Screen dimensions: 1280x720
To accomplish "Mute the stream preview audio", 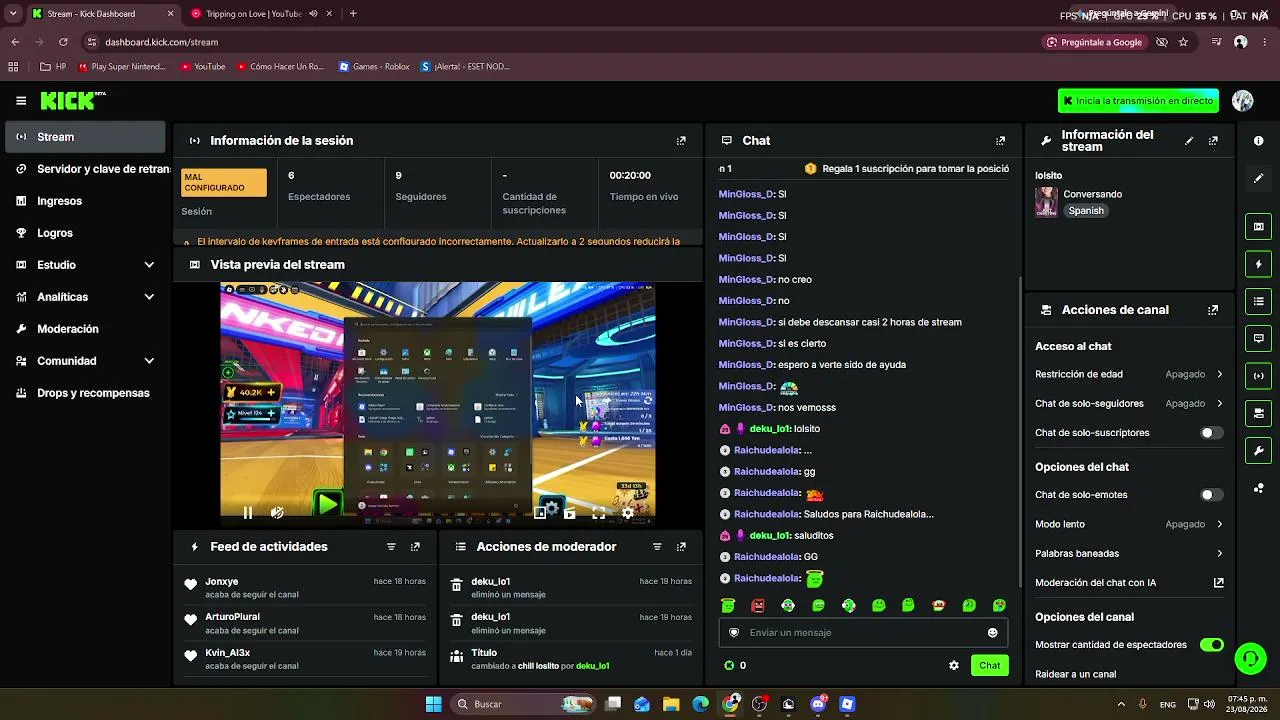I will [x=277, y=513].
